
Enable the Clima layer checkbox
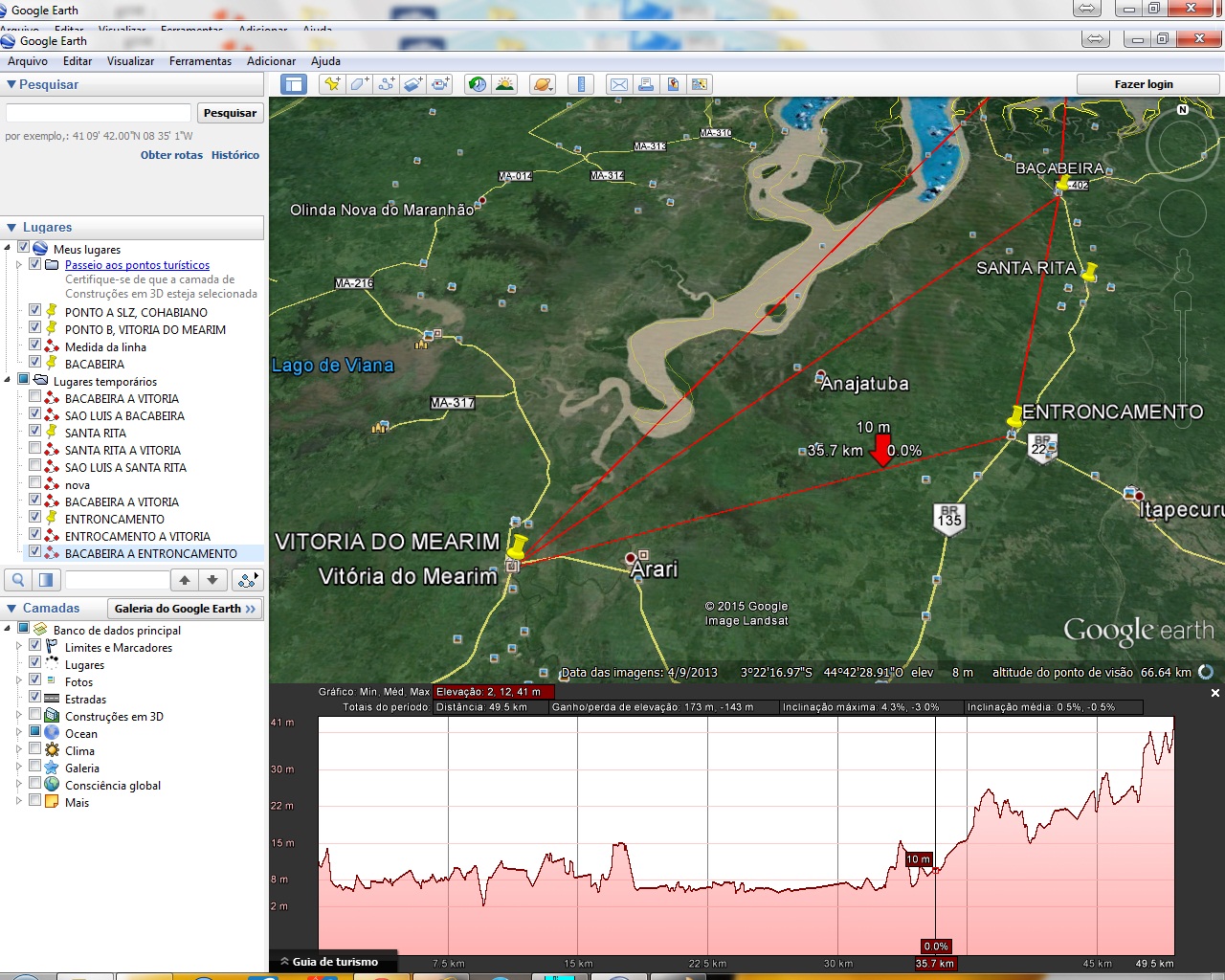35,748
